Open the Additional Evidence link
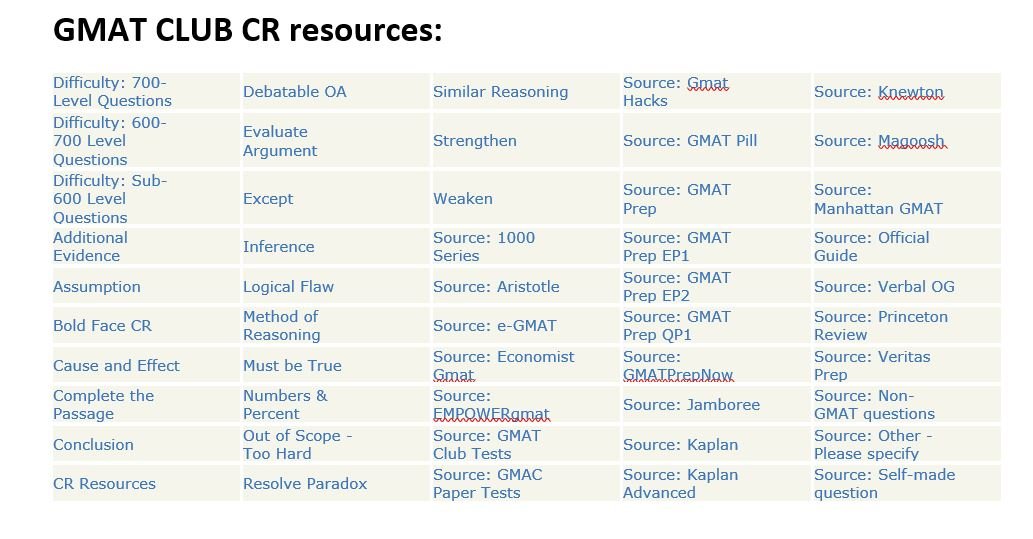 tap(90, 246)
